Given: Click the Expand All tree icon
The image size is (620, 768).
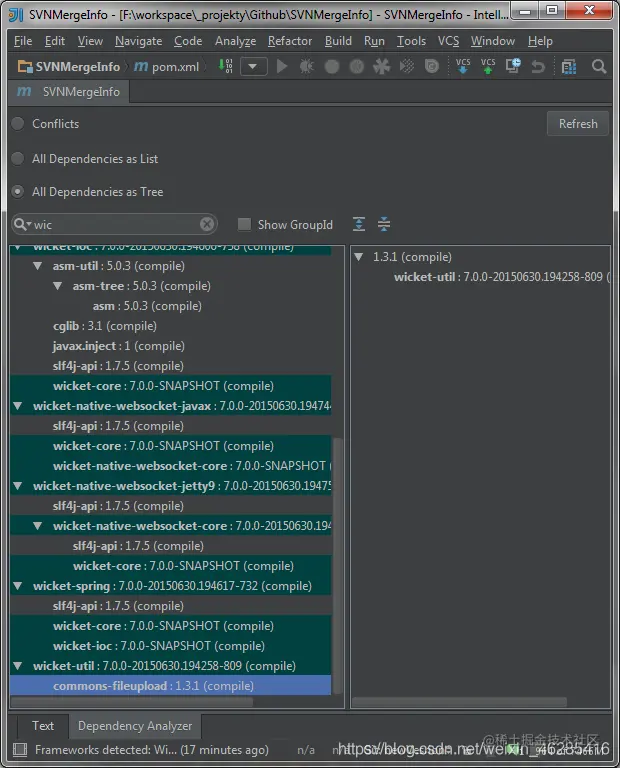Looking at the screenshot, I should click(359, 224).
